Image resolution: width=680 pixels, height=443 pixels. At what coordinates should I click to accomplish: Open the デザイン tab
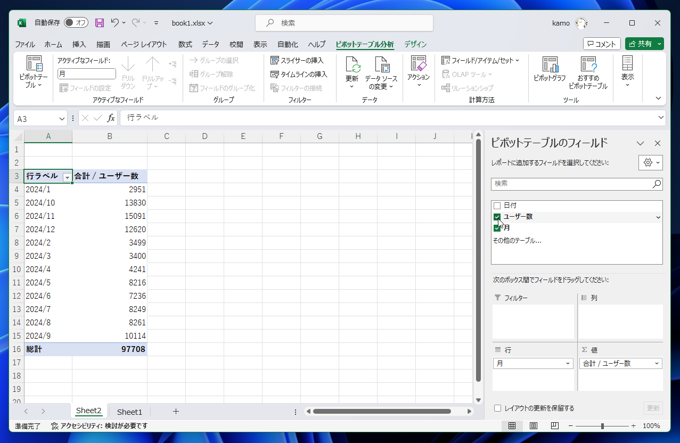pos(415,44)
